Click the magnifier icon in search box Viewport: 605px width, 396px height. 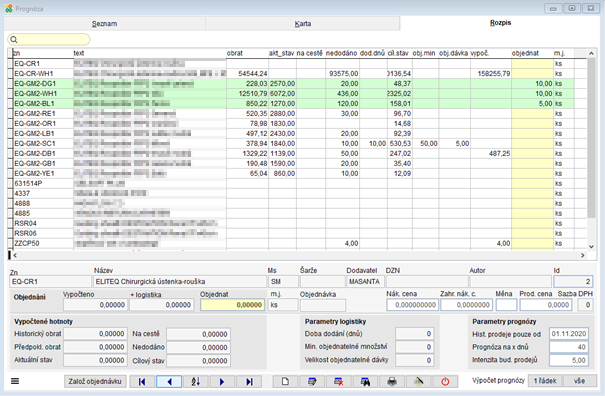pos(14,39)
